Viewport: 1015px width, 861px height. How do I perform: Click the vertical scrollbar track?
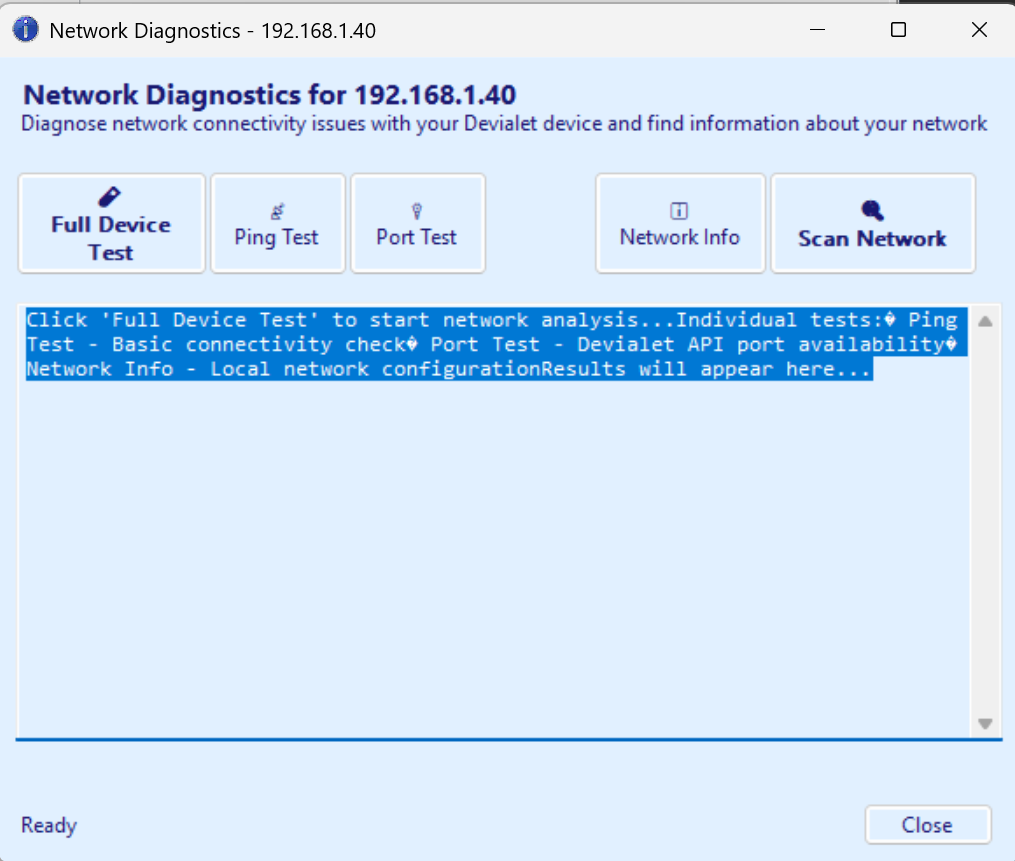[x=985, y=520]
